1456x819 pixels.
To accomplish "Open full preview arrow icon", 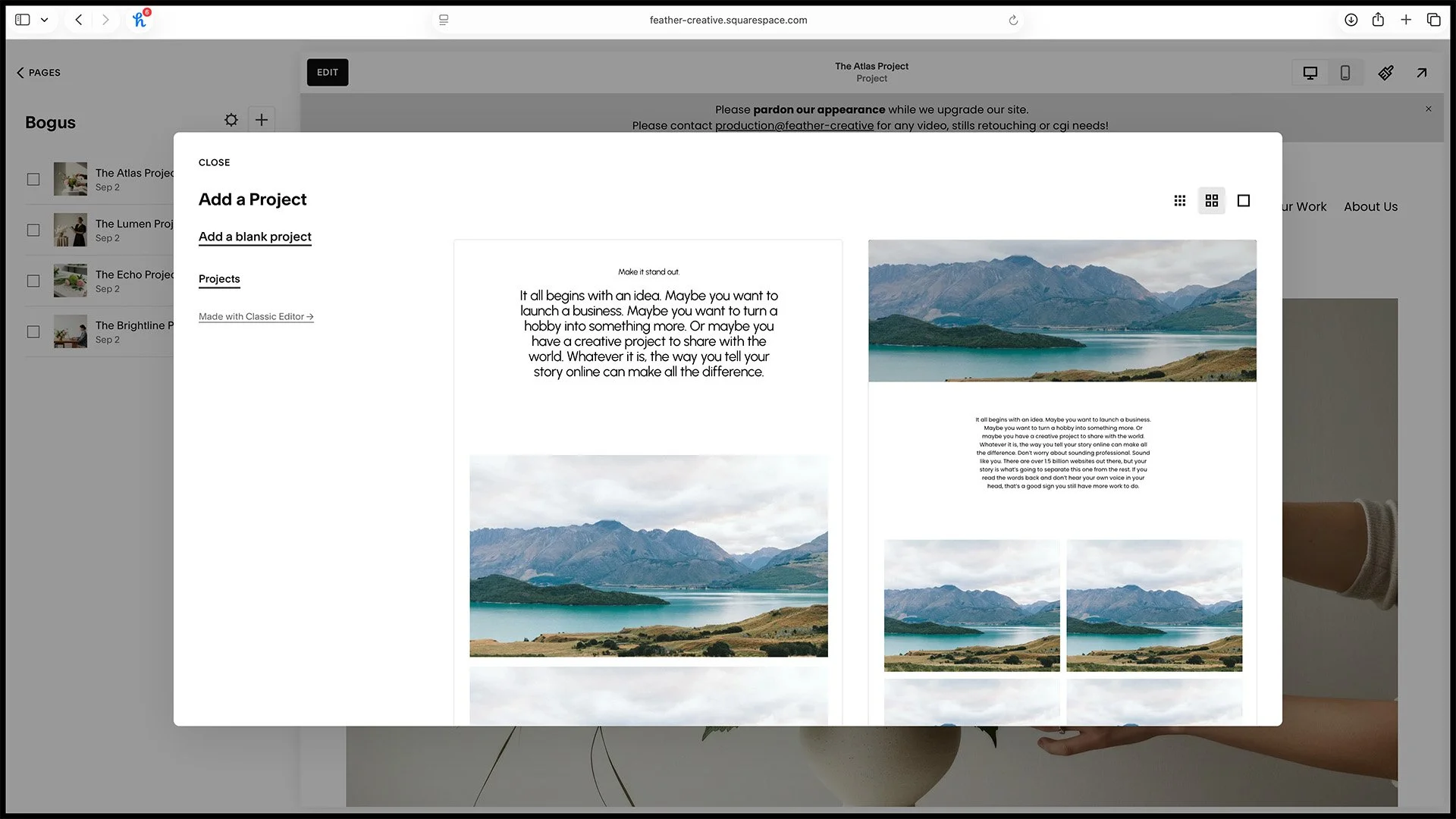I will [1422, 73].
